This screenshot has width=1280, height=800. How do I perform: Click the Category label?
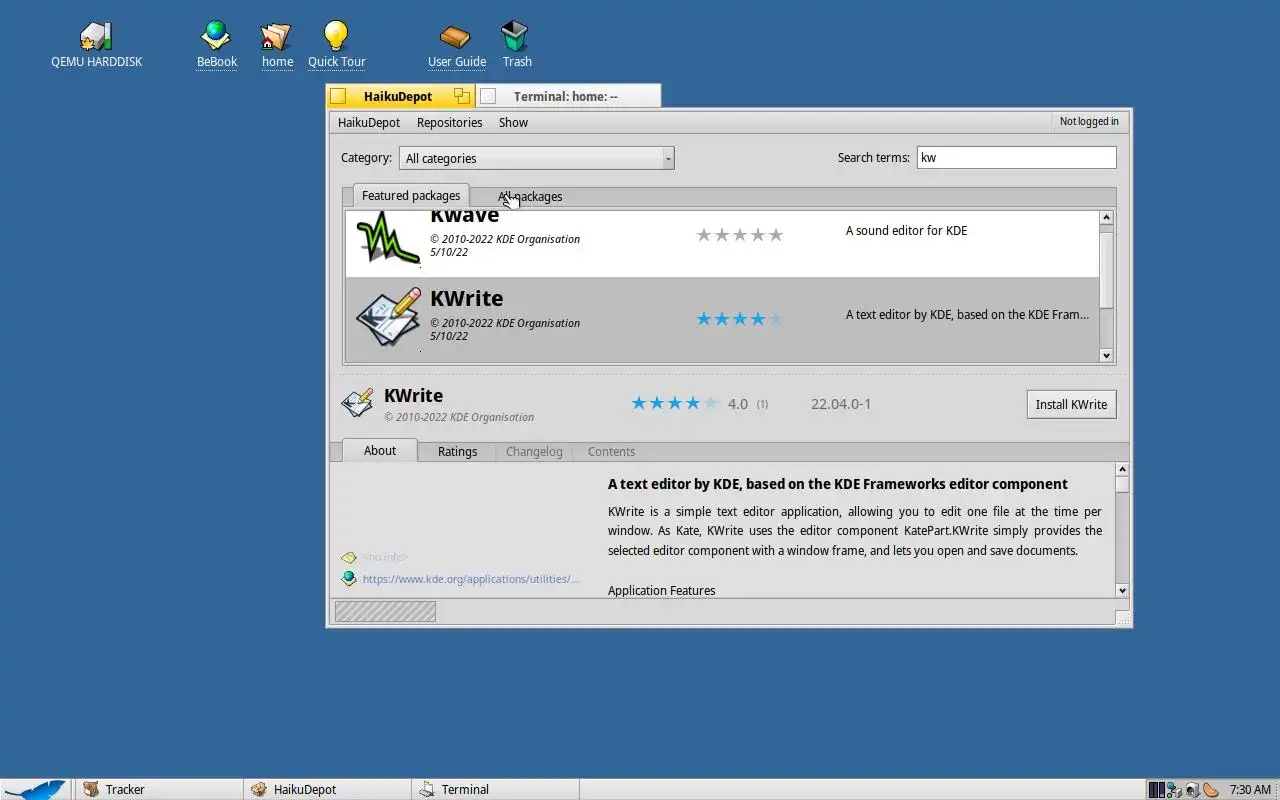click(x=366, y=157)
